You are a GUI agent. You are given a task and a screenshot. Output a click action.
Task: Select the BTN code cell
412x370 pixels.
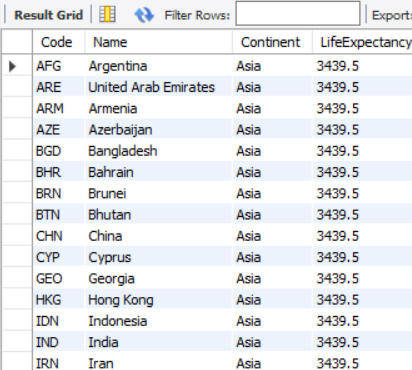coord(59,215)
